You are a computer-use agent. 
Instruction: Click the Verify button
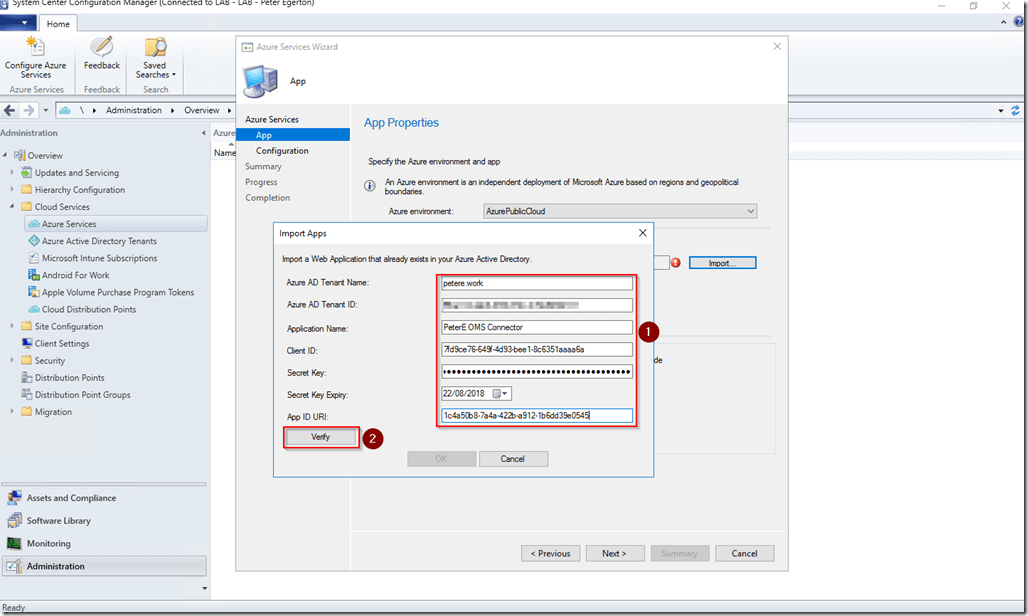[320, 437]
